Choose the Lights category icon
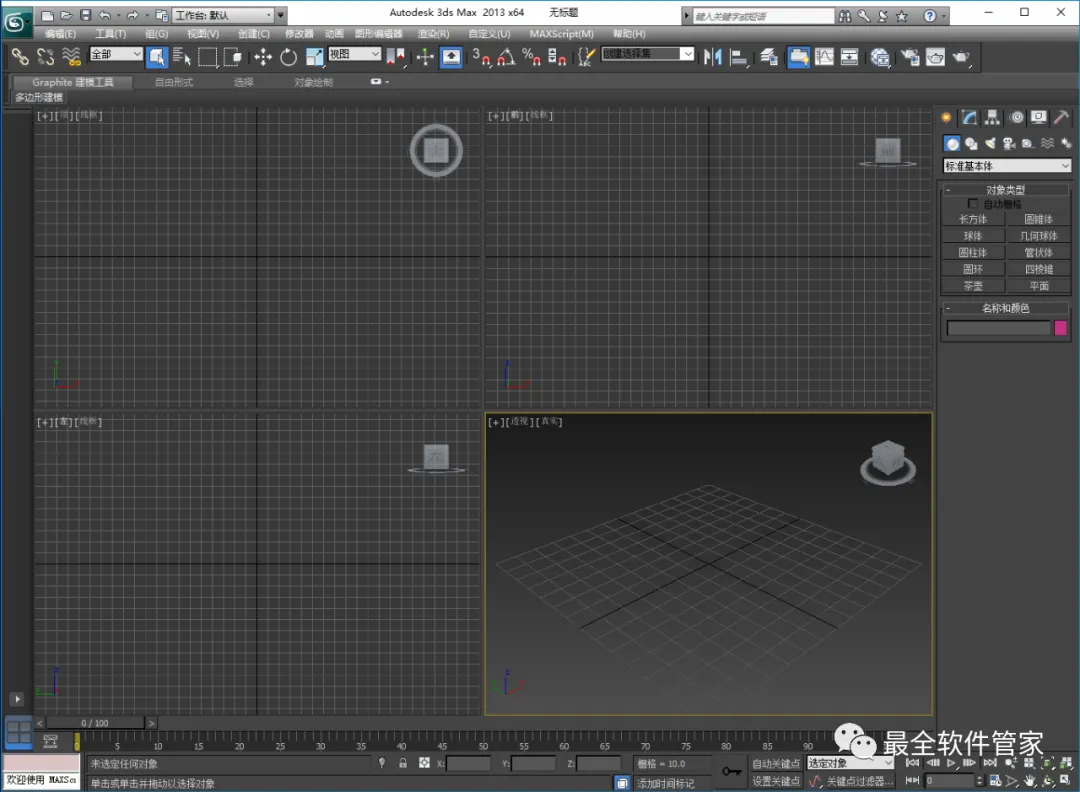This screenshot has width=1080, height=792. [990, 144]
